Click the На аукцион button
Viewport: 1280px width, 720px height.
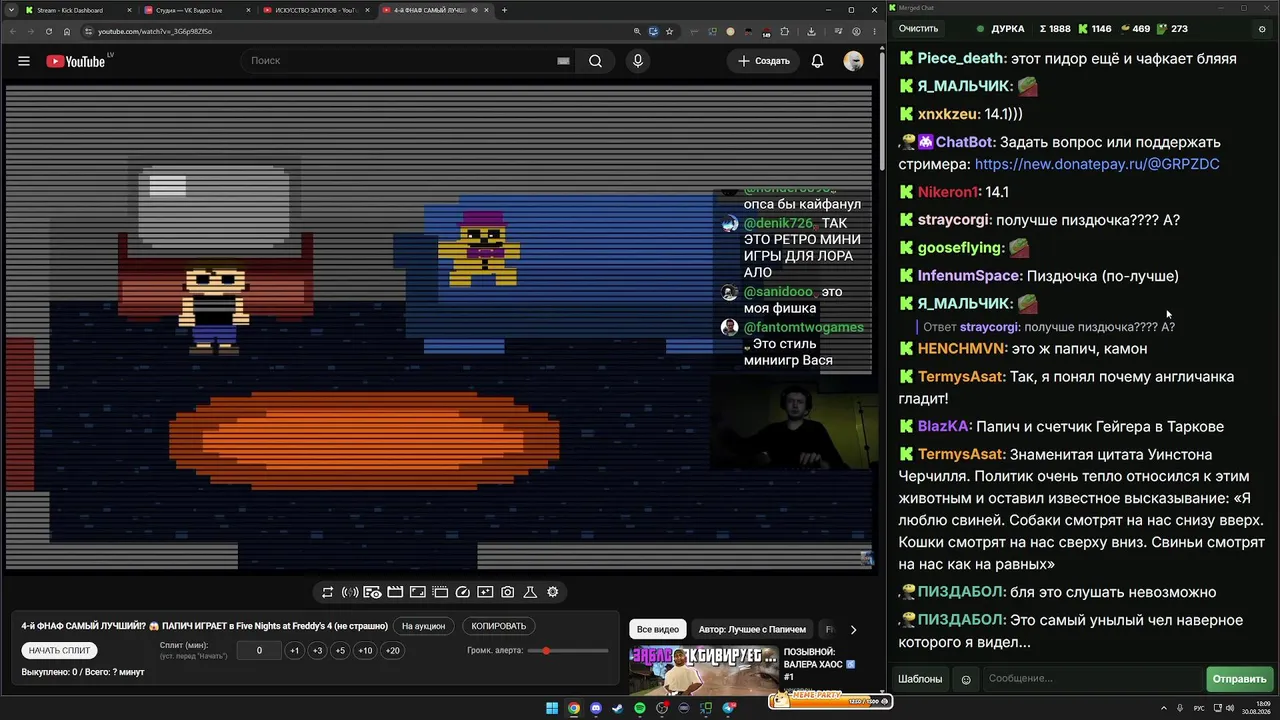click(423, 627)
